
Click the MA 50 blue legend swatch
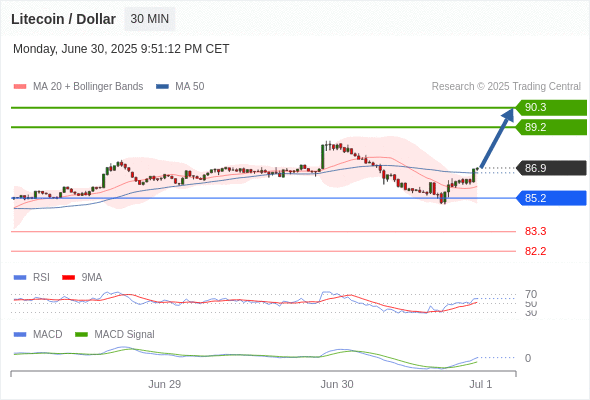pyautogui.click(x=163, y=87)
